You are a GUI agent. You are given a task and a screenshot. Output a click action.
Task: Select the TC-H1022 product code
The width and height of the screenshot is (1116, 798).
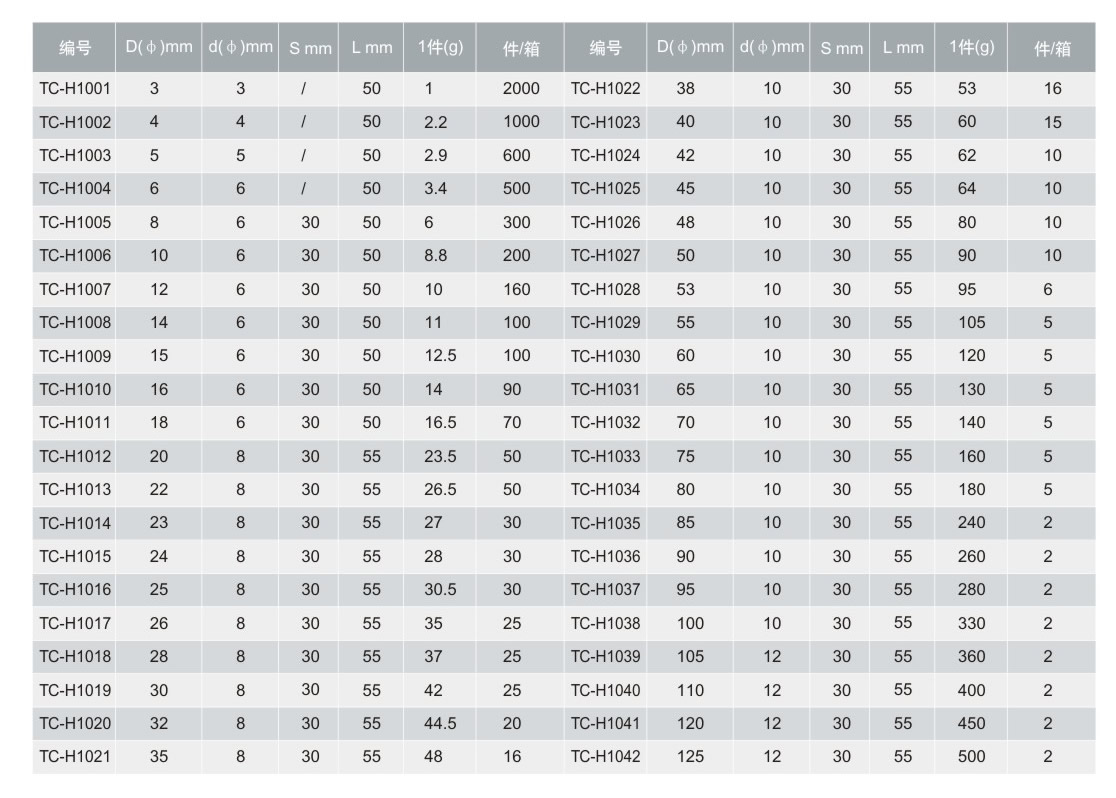(x=605, y=89)
